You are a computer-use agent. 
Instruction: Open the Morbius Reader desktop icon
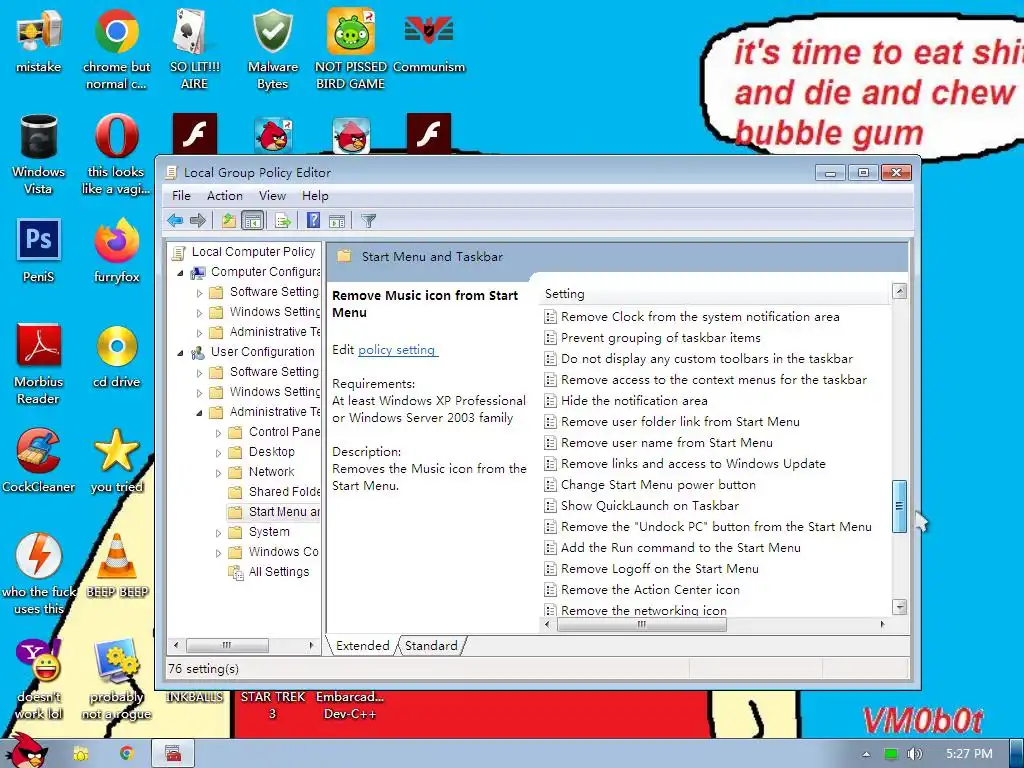coord(39,364)
